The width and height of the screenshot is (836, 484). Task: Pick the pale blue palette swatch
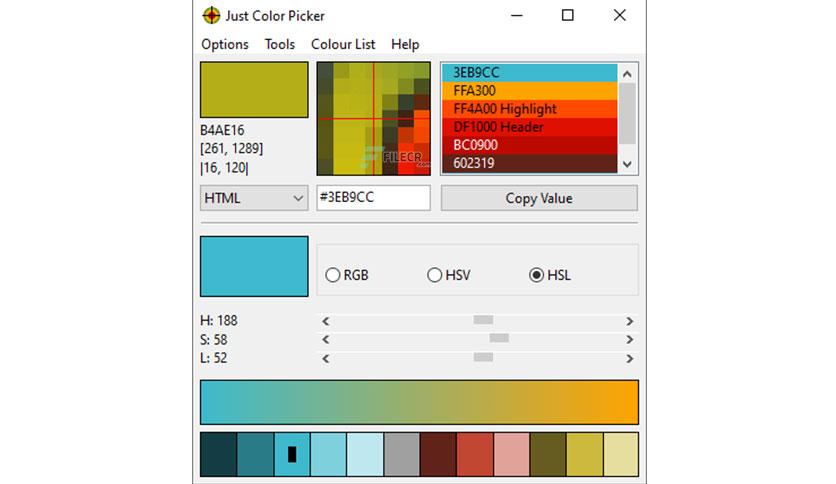point(365,455)
